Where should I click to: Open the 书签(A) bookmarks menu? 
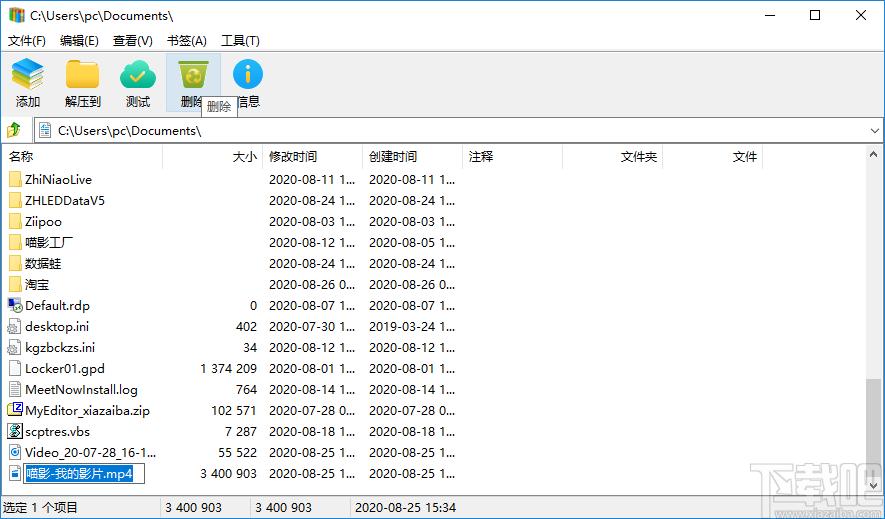187,41
